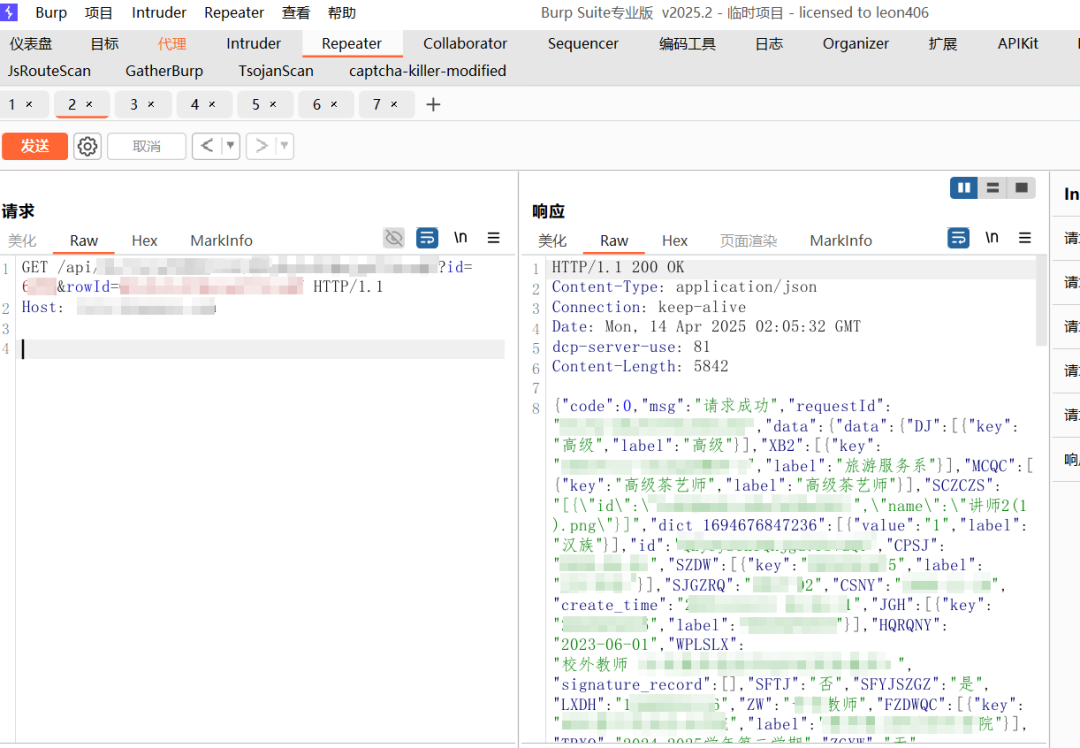Select response Hex view tab
The height and width of the screenshot is (748, 1080).
[x=675, y=240]
